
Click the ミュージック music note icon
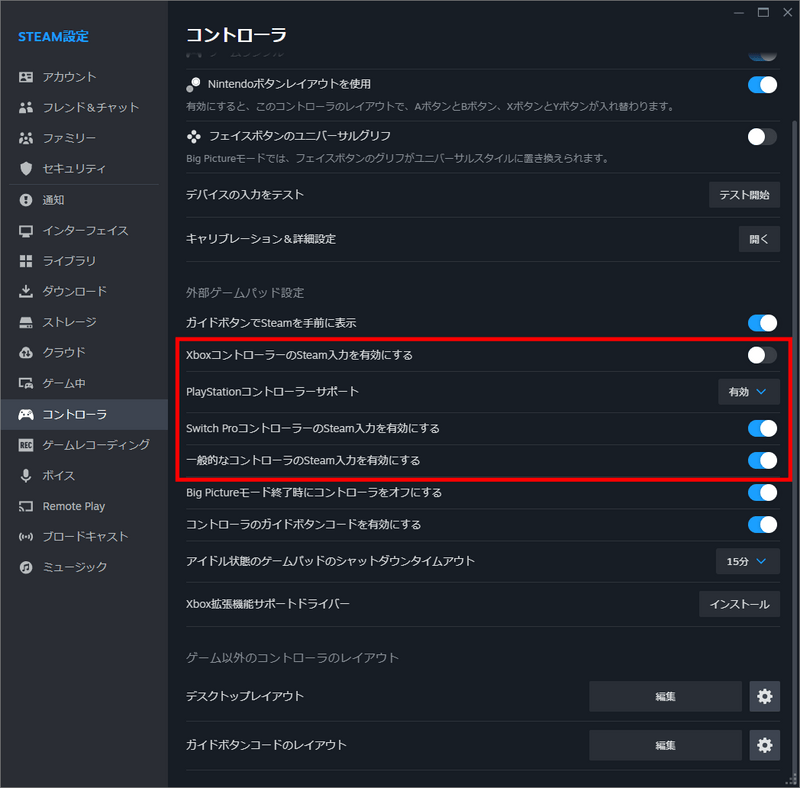click(x=24, y=567)
